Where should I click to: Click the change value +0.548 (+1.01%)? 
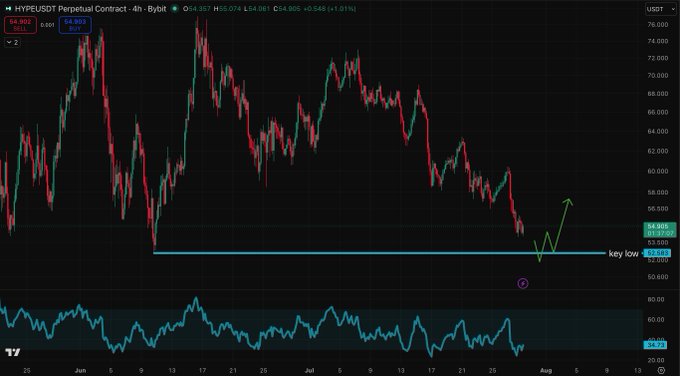click(x=330, y=9)
